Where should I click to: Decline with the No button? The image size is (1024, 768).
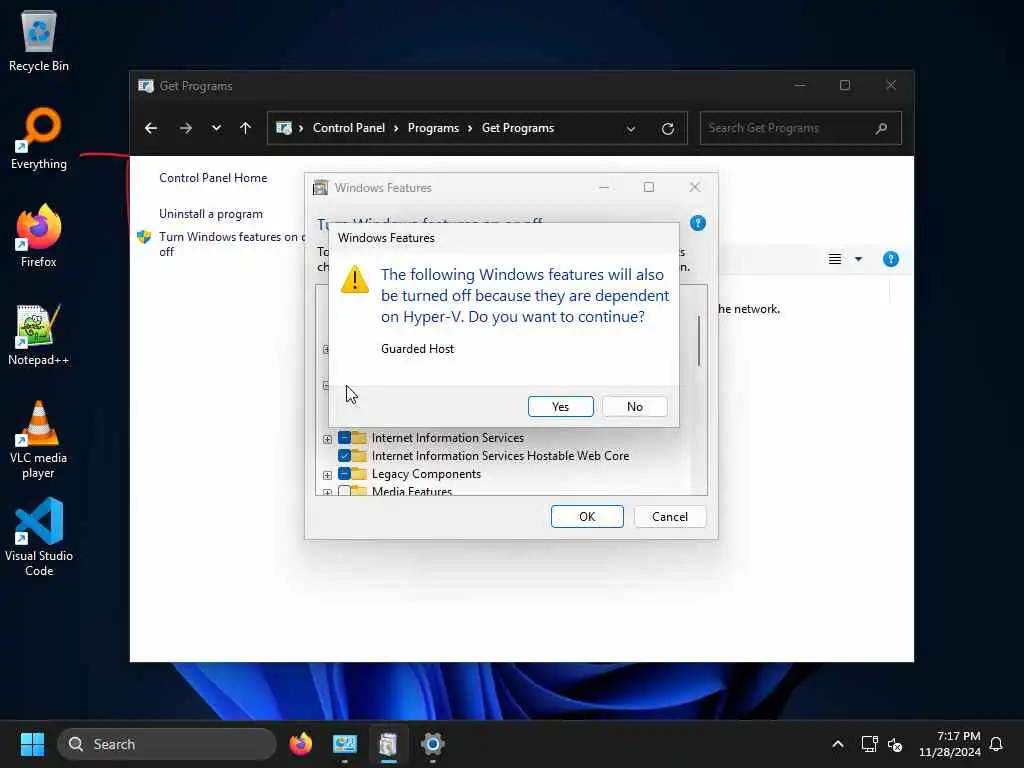point(634,406)
